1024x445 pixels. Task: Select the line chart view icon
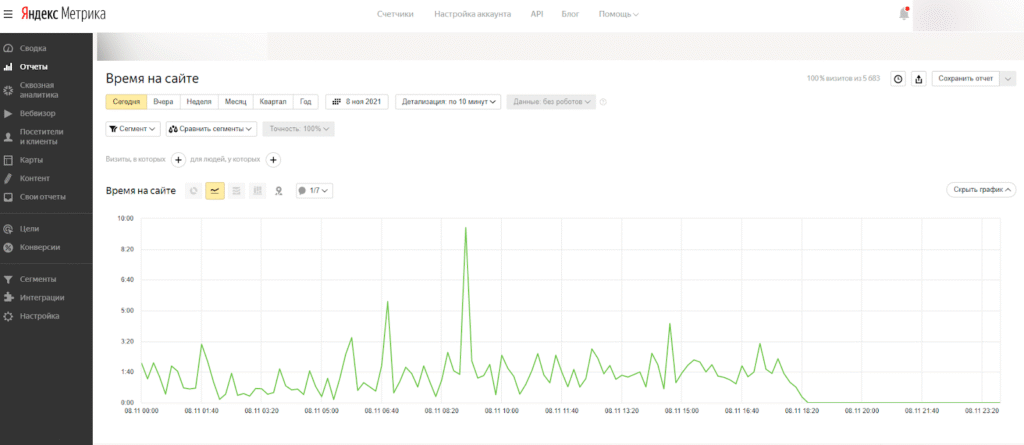(x=215, y=190)
